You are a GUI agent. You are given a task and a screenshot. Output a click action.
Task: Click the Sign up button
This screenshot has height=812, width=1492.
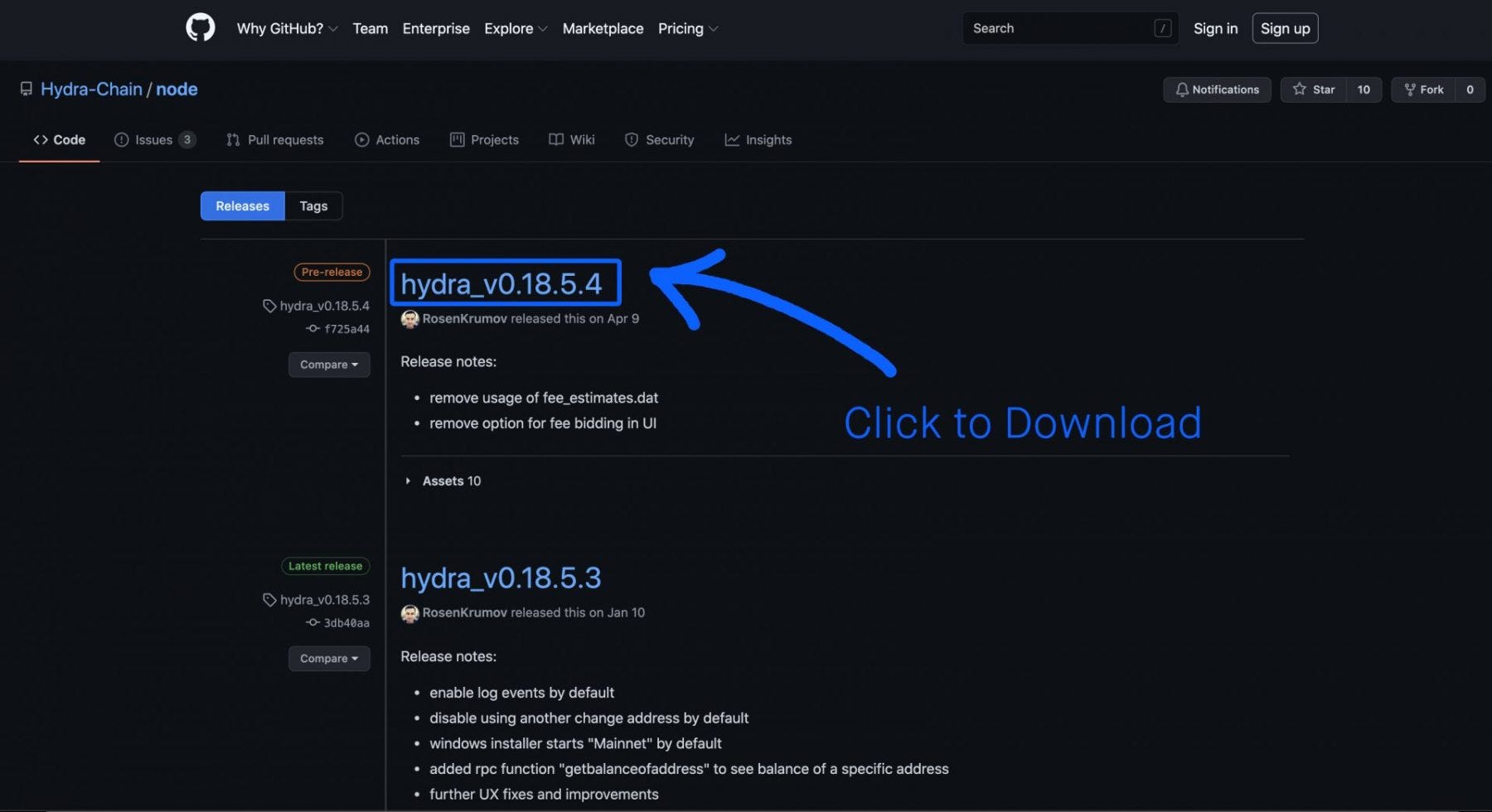(1285, 28)
